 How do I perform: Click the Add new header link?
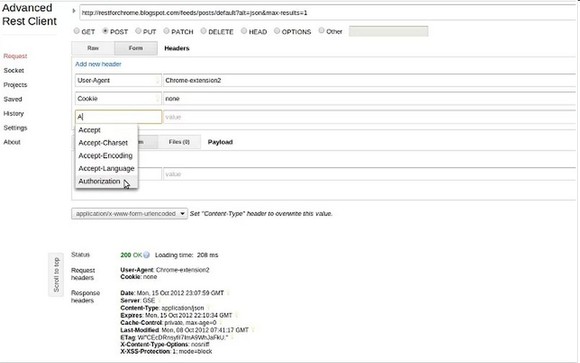98,64
